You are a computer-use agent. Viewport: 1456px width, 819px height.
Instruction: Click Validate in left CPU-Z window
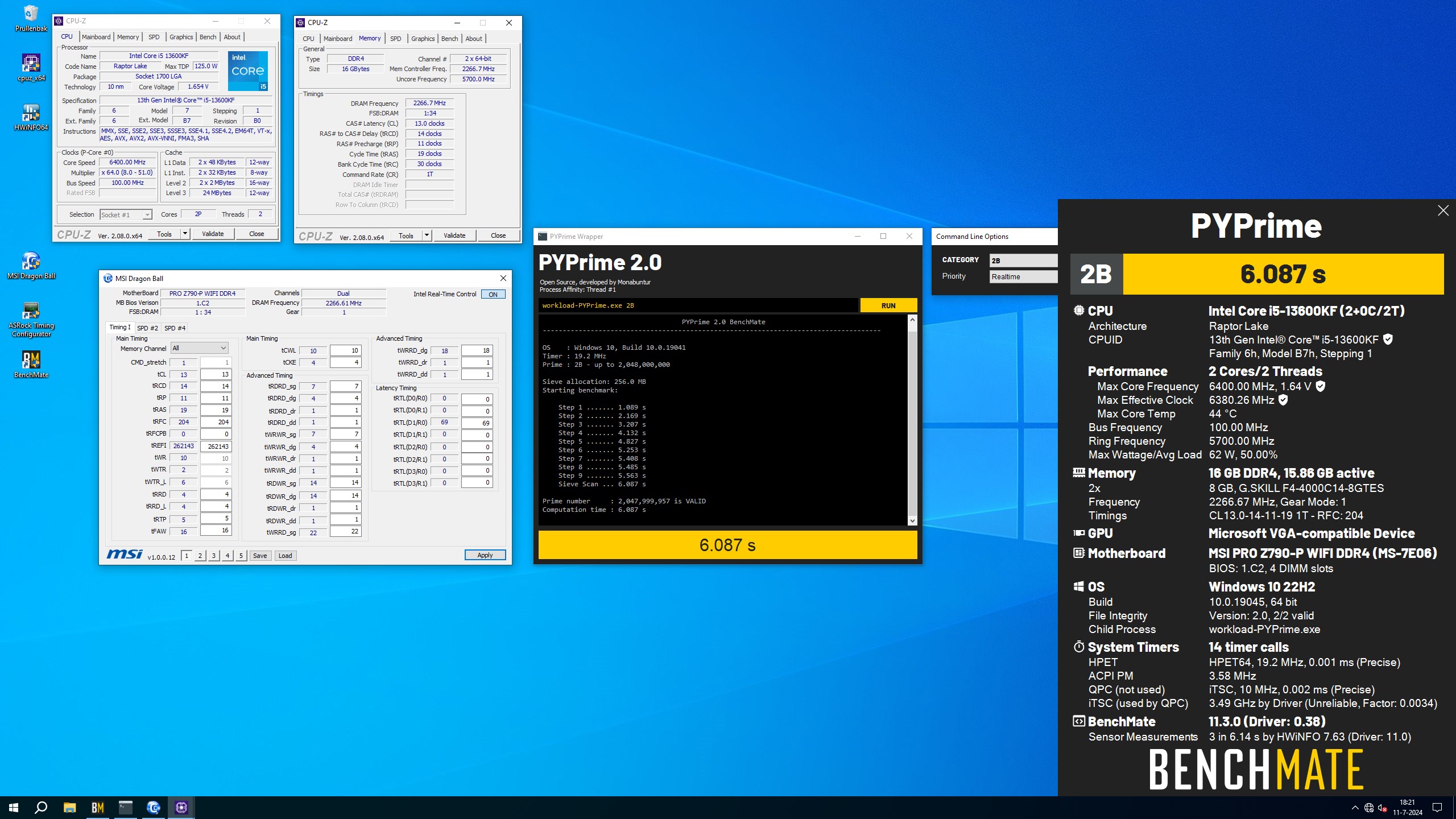[213, 234]
